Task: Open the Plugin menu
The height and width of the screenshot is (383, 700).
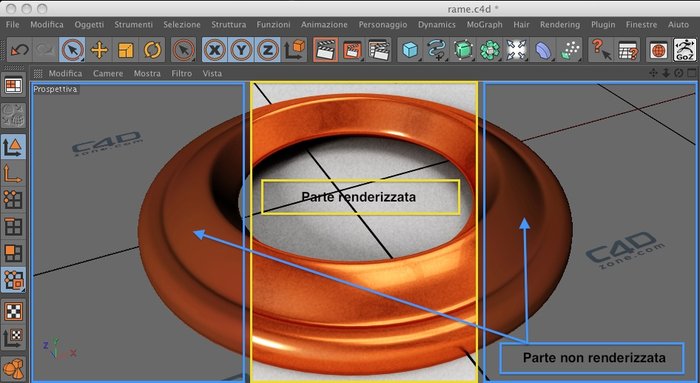Action: (x=603, y=25)
